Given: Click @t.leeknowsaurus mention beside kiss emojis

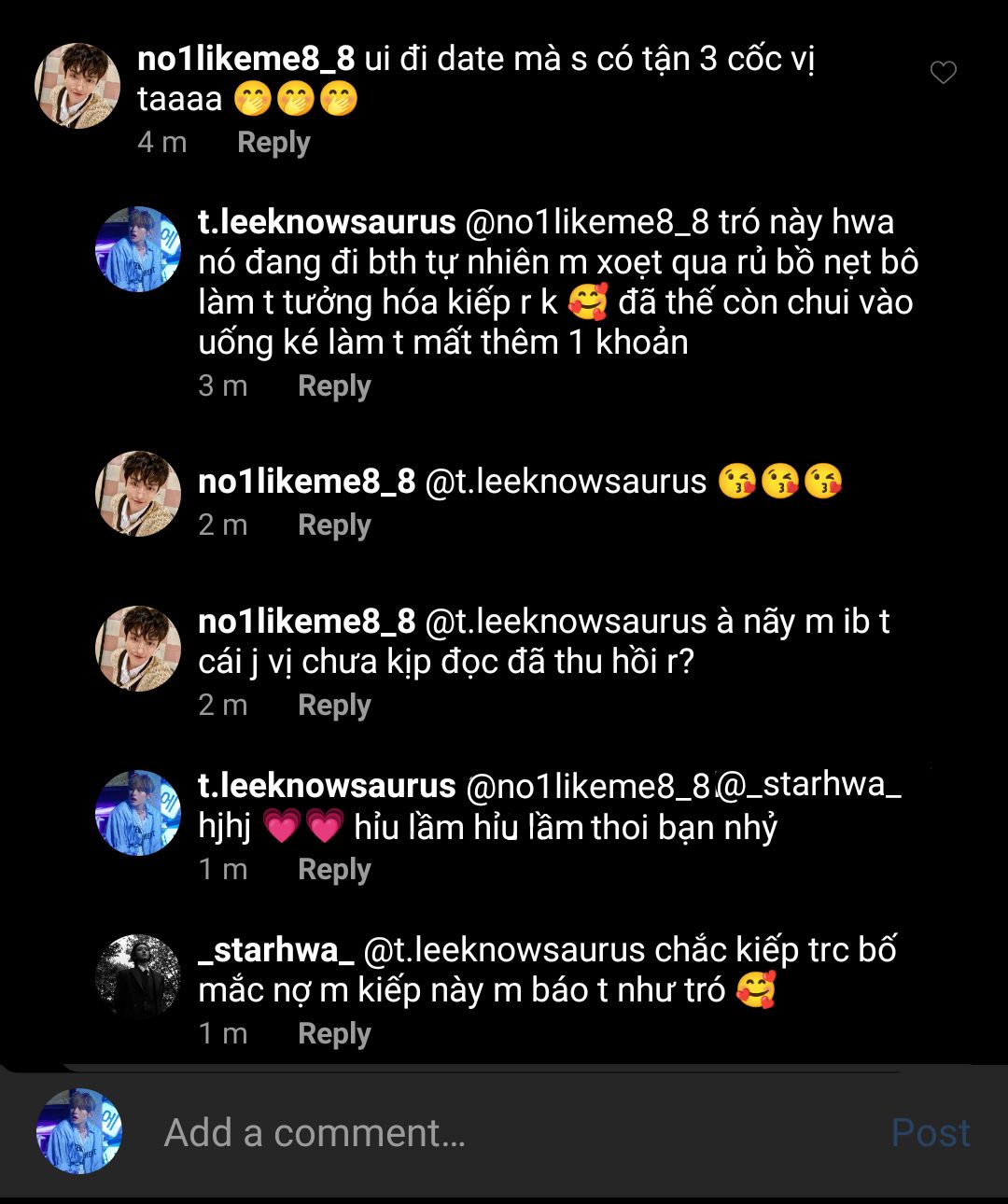Looking at the screenshot, I should [x=566, y=482].
